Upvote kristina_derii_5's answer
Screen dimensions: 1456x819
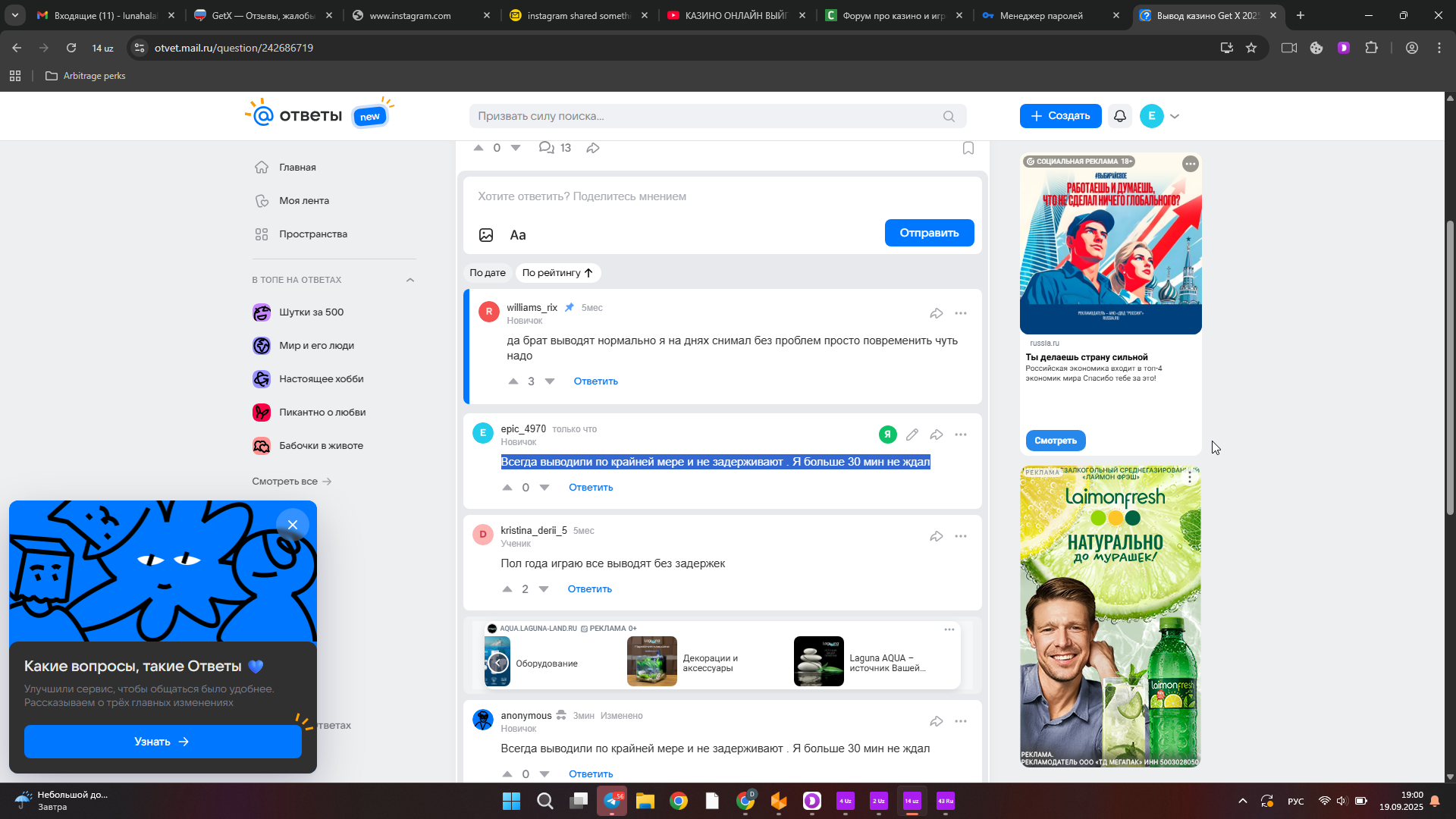pos(507,589)
